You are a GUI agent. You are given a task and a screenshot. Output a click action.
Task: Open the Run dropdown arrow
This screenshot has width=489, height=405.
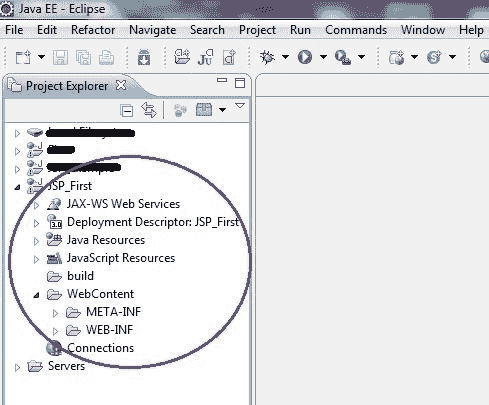323,57
